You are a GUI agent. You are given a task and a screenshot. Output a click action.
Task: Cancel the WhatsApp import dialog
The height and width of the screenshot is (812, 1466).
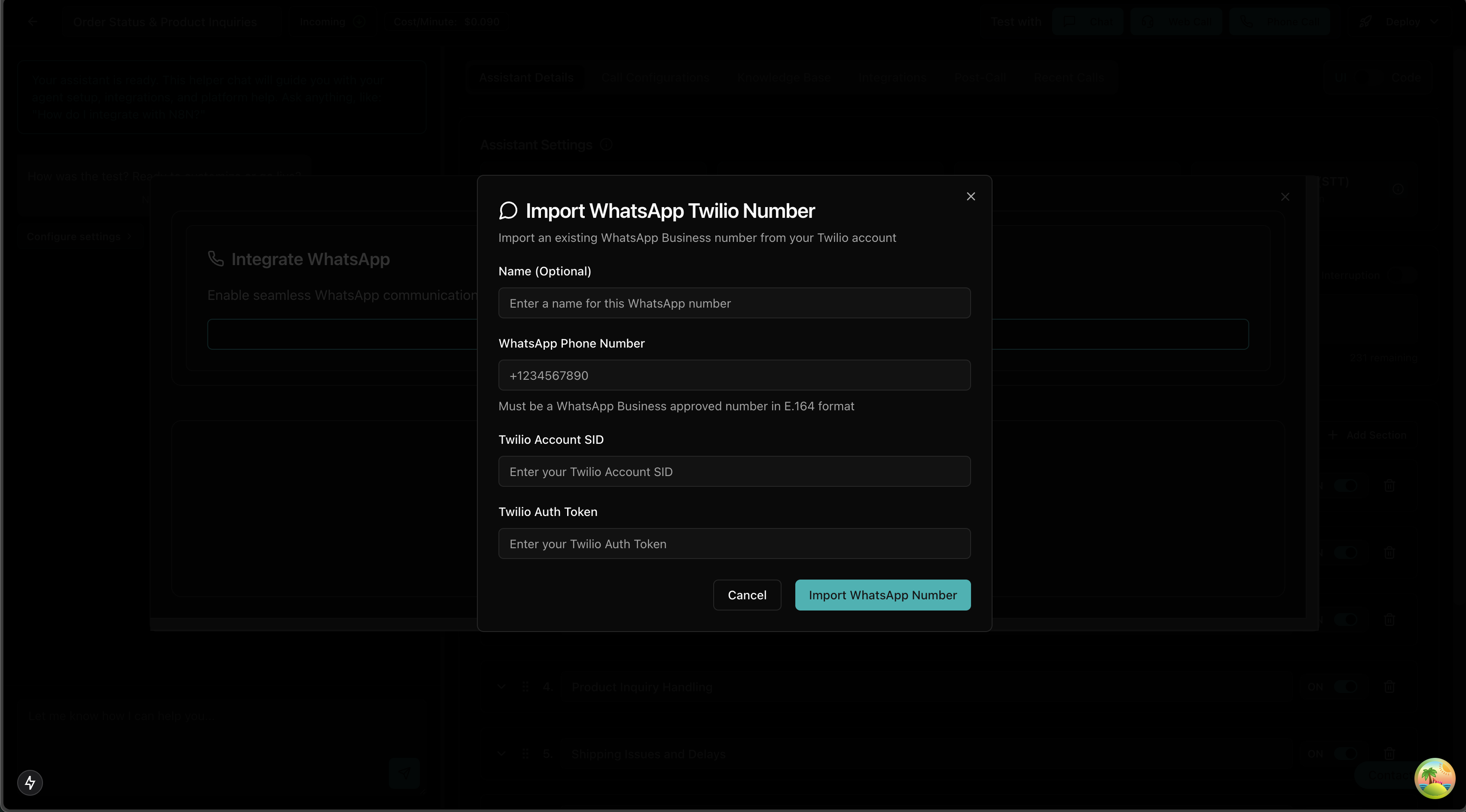tap(747, 595)
